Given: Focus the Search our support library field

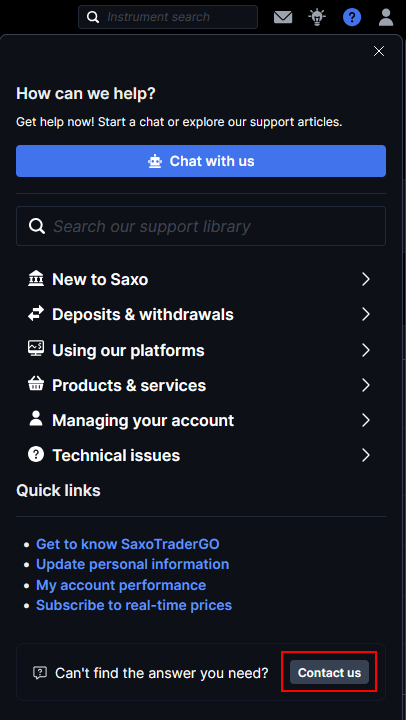Looking at the screenshot, I should [201, 226].
